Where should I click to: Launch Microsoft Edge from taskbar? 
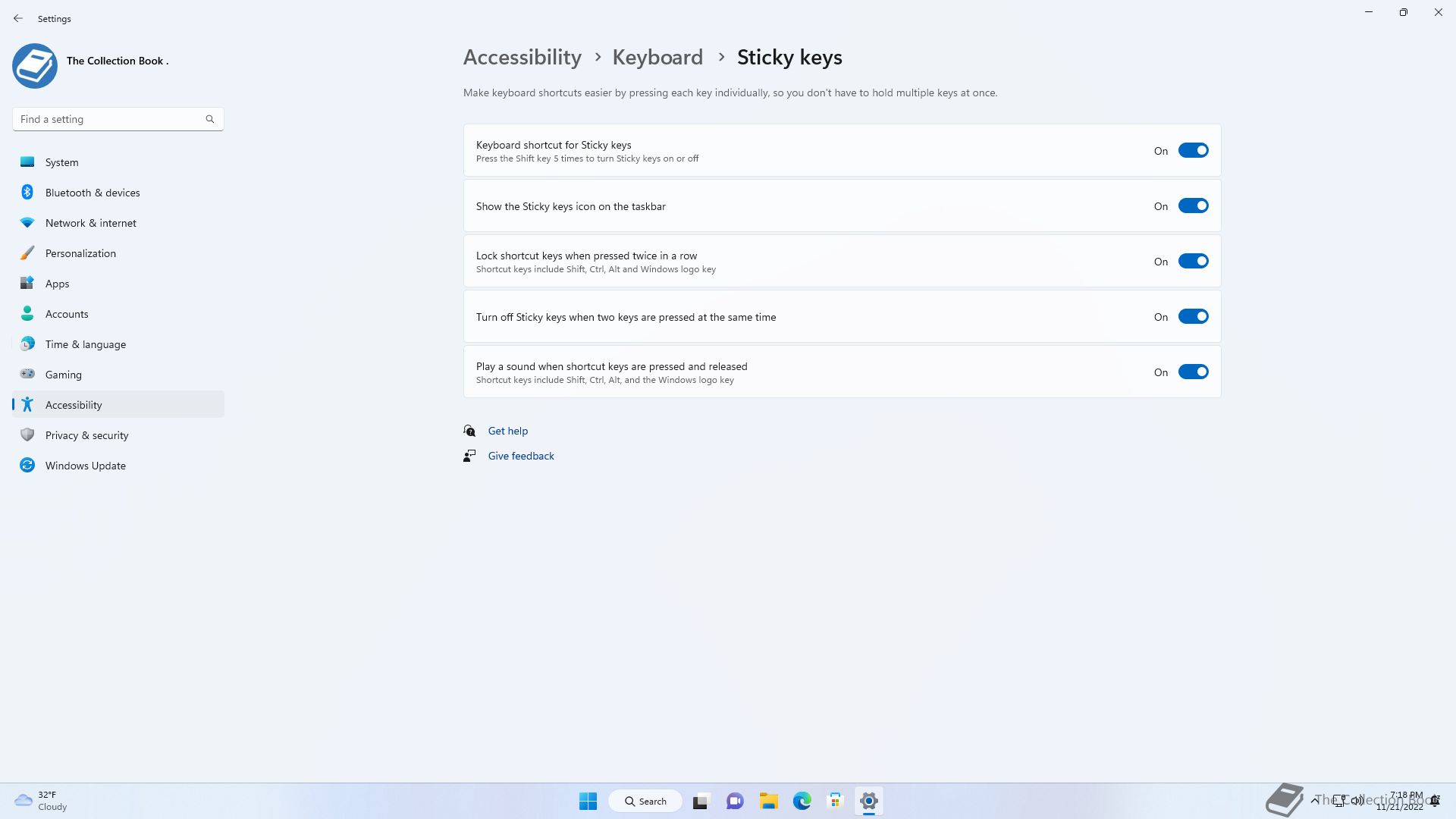(x=802, y=801)
